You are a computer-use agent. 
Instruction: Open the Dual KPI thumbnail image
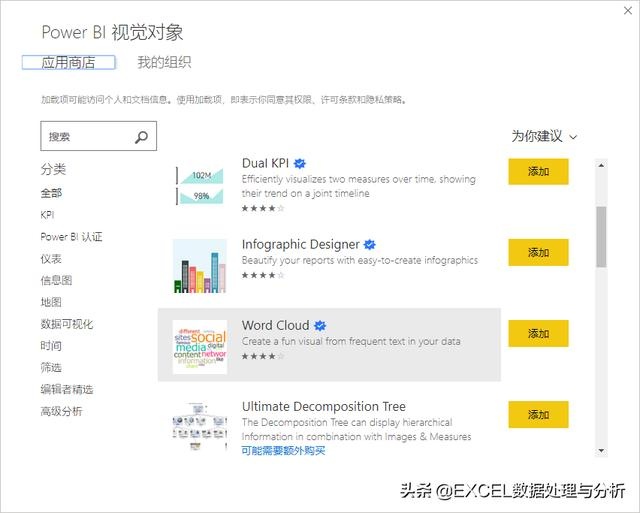coord(200,185)
